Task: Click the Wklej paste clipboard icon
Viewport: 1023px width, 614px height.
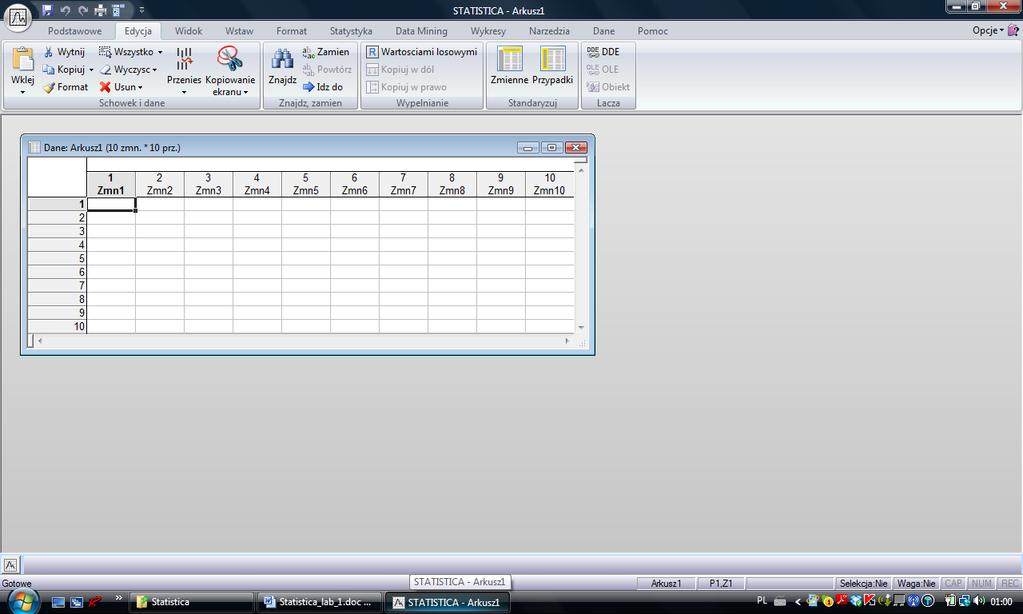Action: click(x=23, y=59)
